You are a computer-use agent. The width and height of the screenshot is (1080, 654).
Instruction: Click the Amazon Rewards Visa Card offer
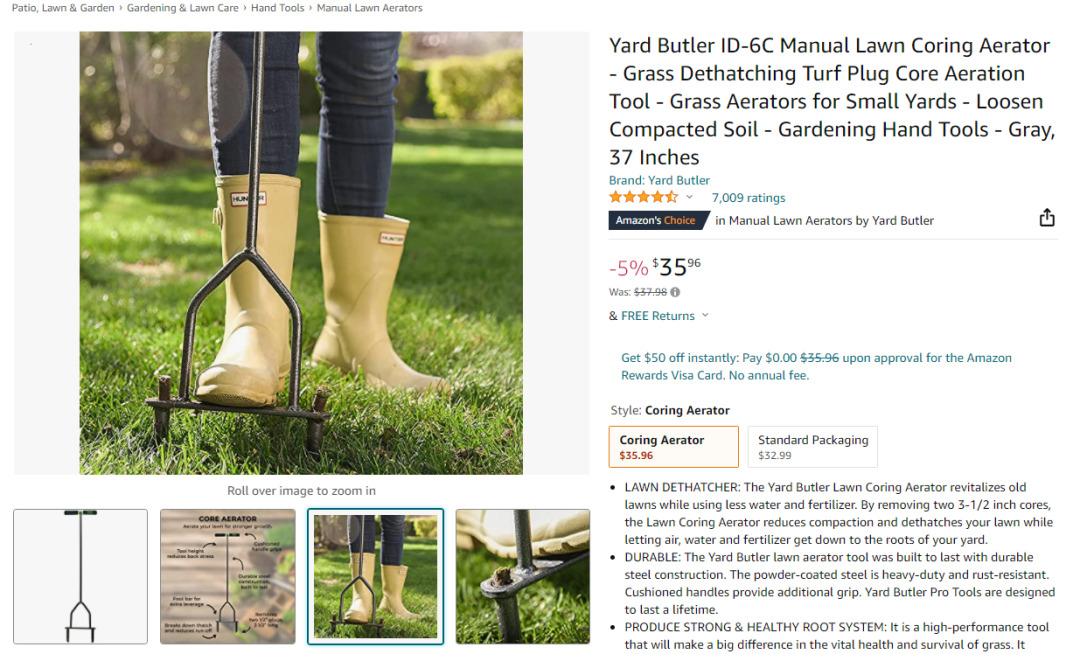point(816,367)
